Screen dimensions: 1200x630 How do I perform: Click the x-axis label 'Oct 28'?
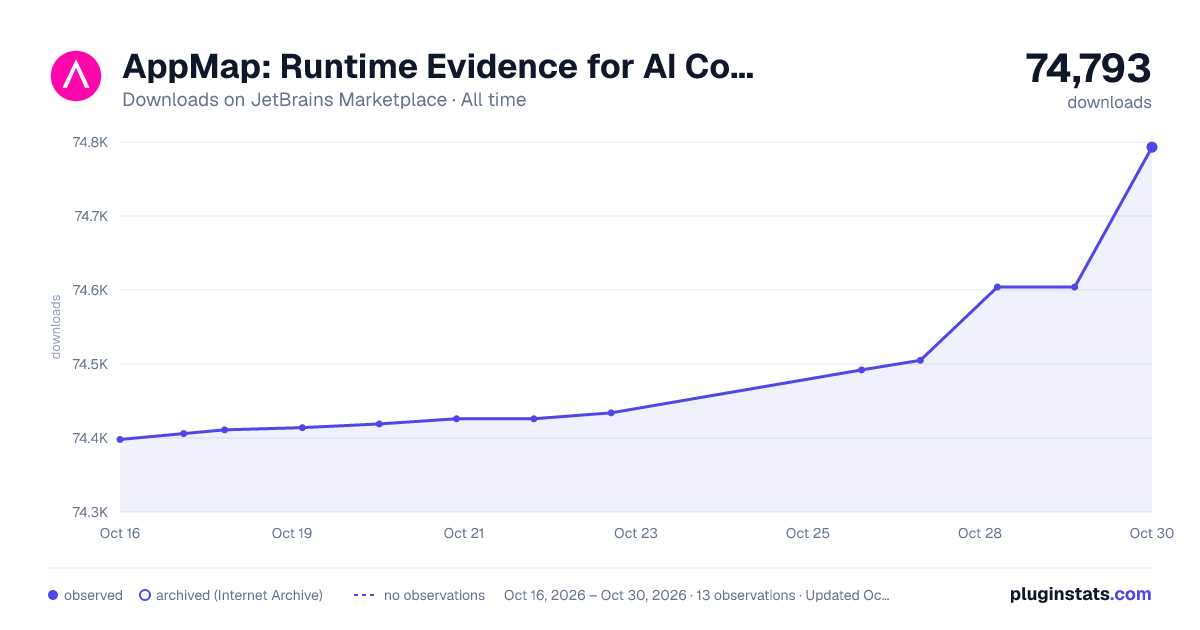(980, 533)
